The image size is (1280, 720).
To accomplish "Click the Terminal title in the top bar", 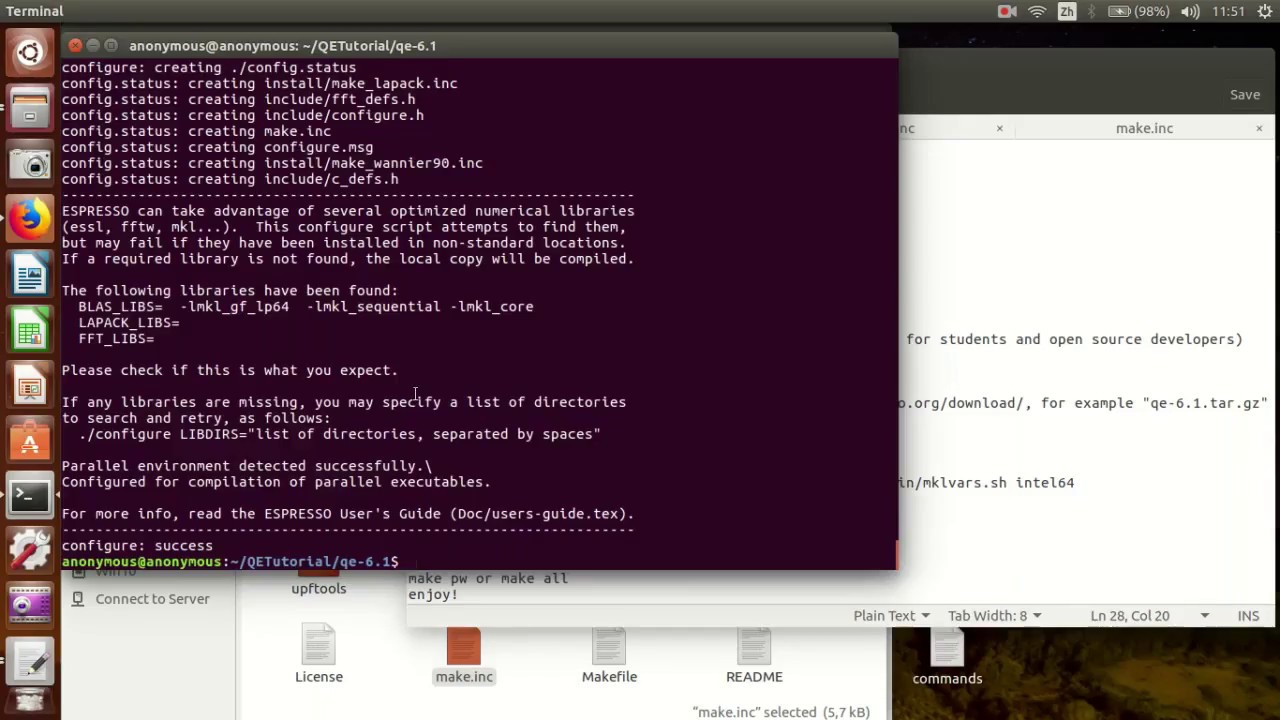I will pyautogui.click(x=34, y=11).
